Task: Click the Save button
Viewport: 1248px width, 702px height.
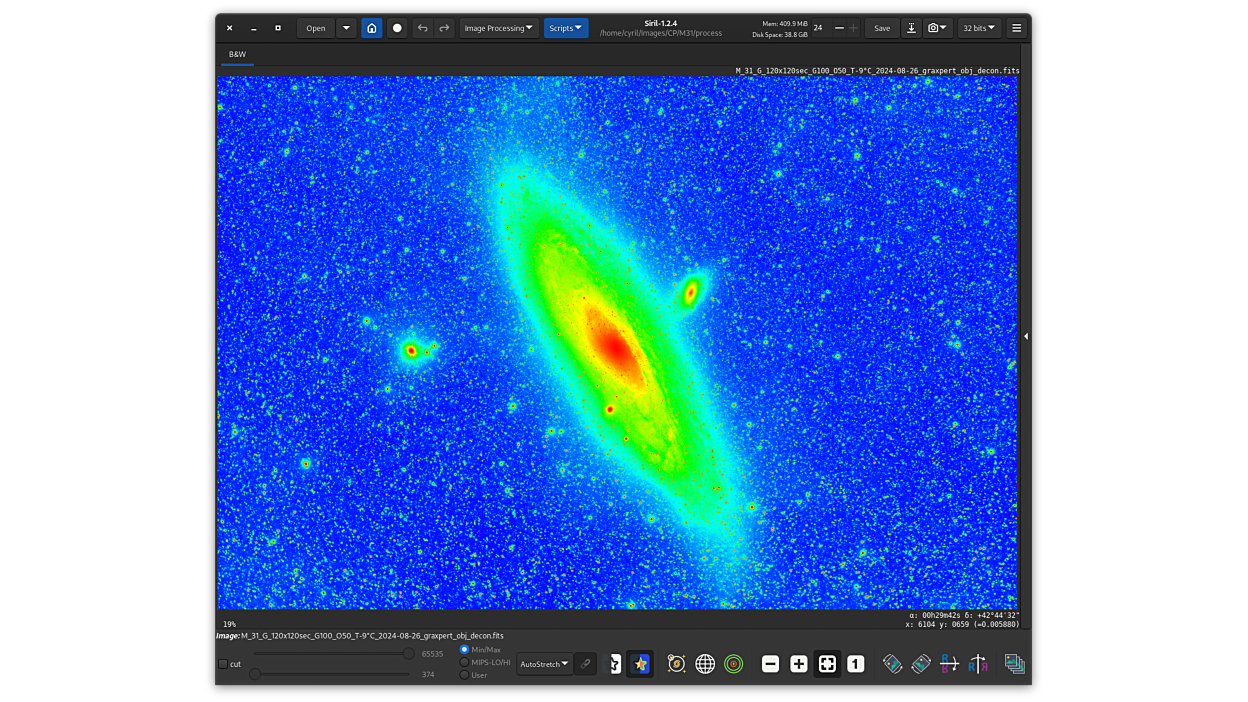Action: 881,28
